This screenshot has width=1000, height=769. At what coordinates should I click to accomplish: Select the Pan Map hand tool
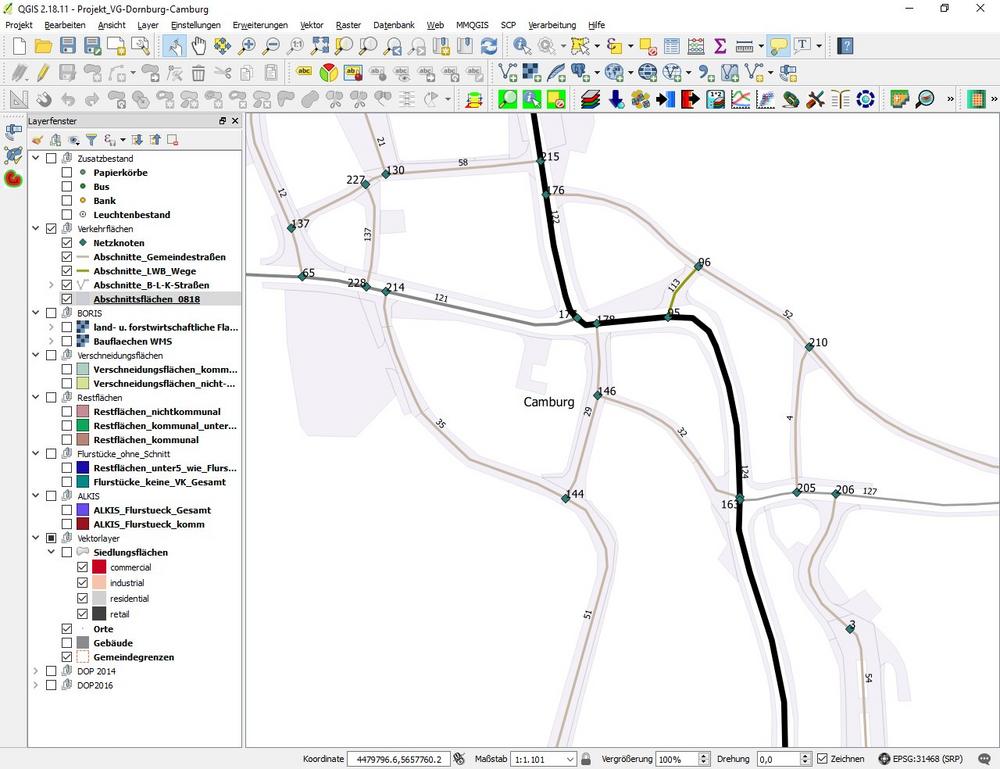(x=198, y=46)
